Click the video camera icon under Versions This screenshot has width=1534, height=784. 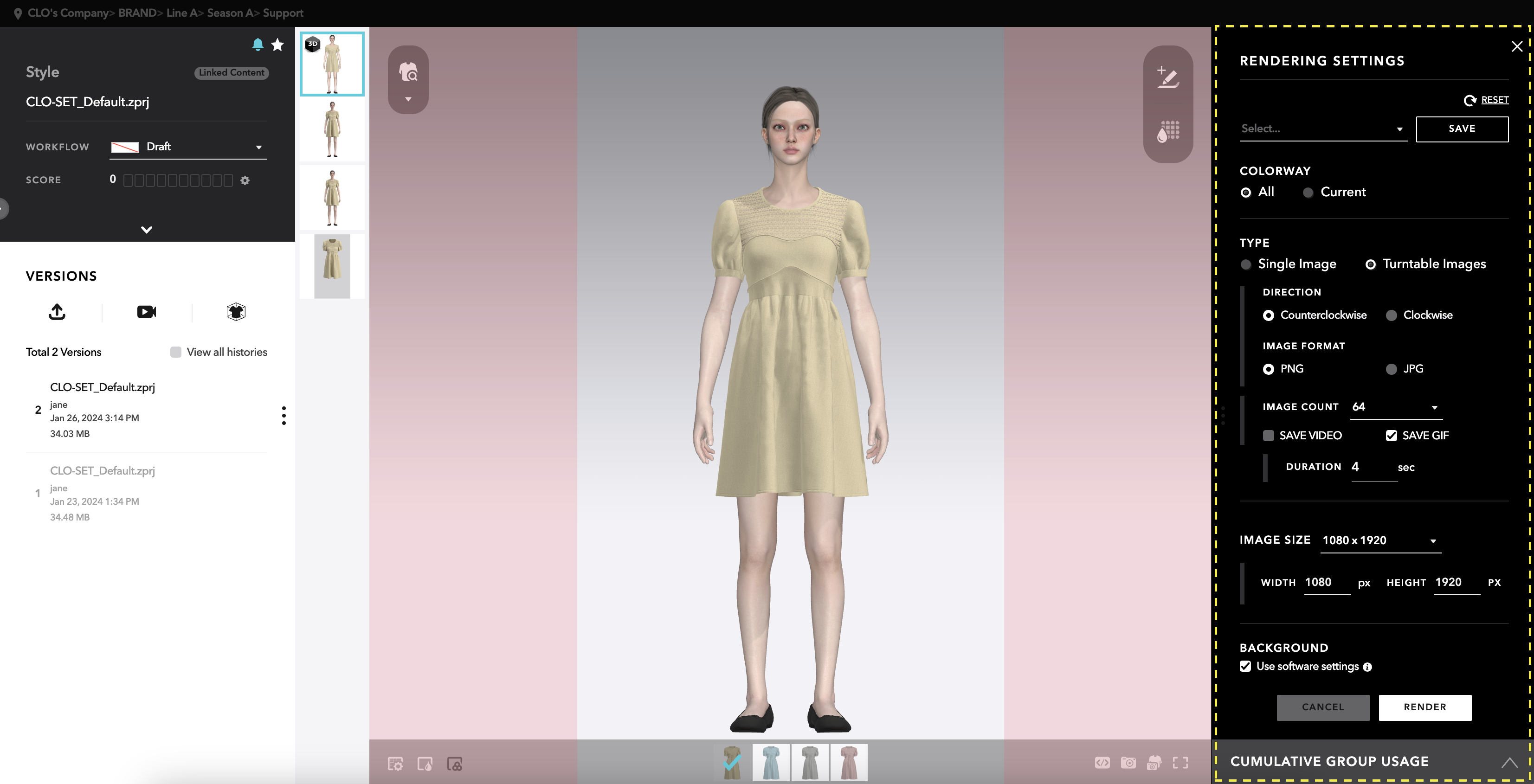[x=147, y=311]
